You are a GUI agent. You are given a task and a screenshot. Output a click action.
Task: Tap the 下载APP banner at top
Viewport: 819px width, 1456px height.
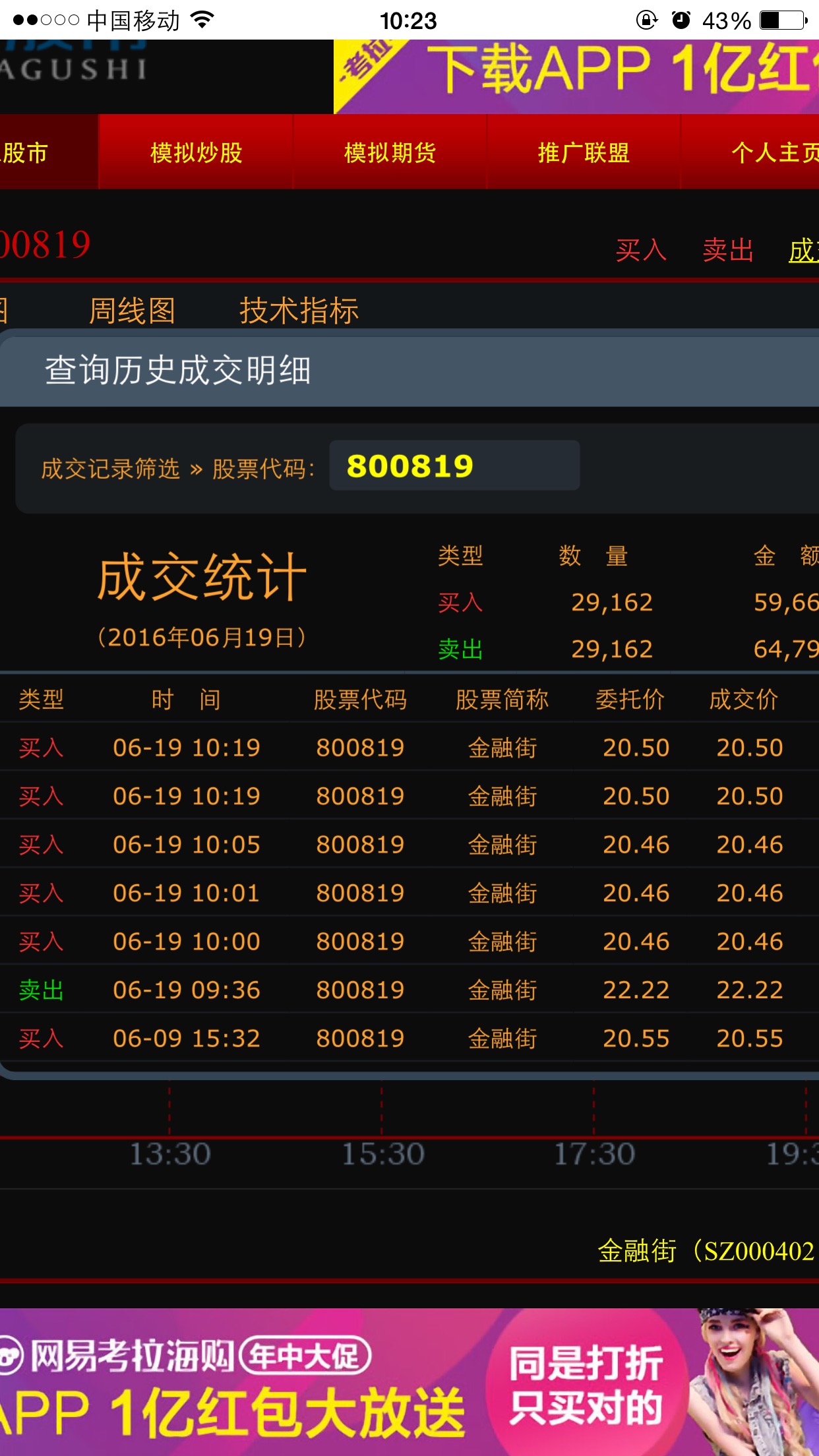576,76
